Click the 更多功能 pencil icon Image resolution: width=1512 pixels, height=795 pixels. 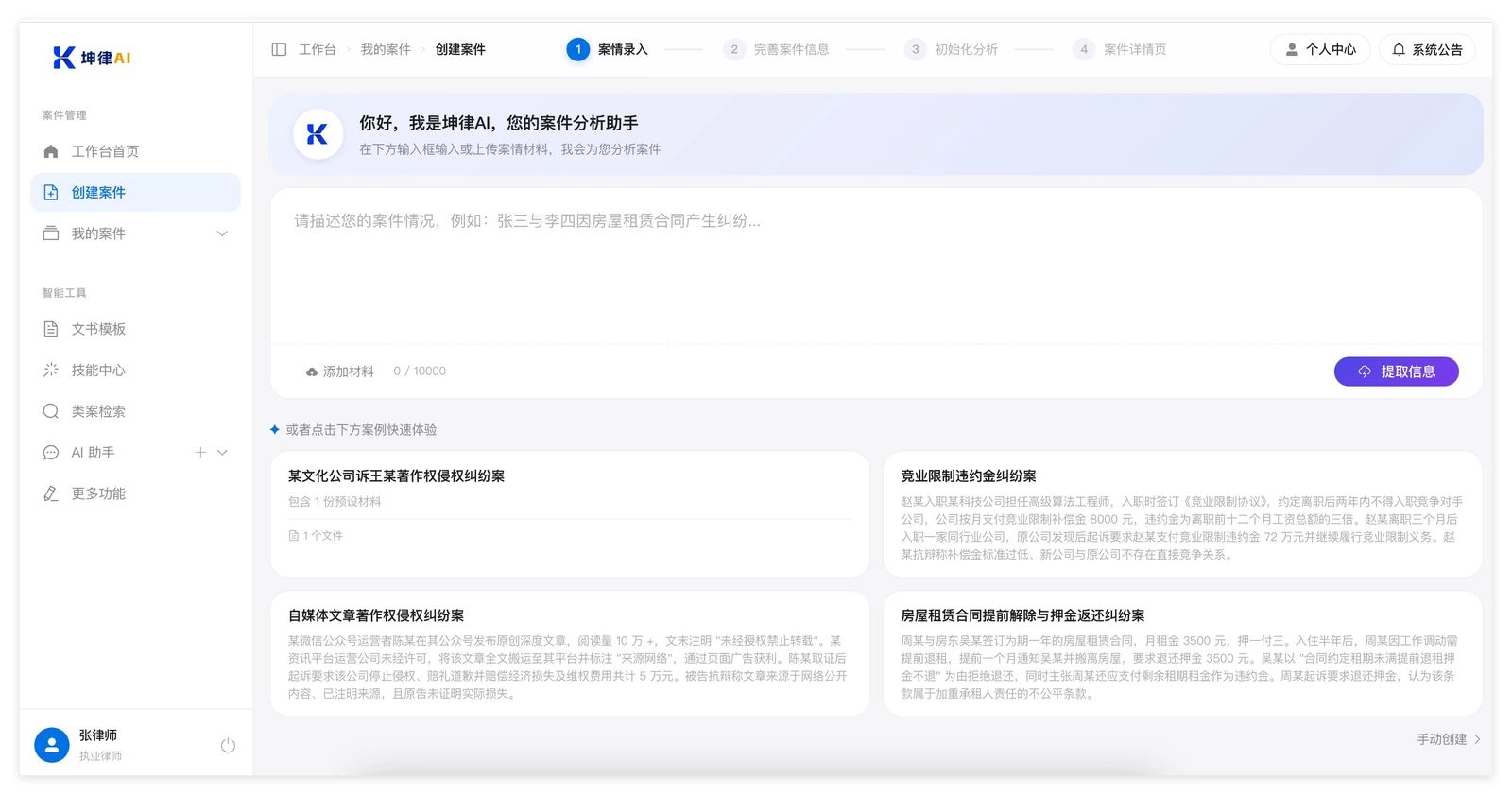pyautogui.click(x=51, y=493)
